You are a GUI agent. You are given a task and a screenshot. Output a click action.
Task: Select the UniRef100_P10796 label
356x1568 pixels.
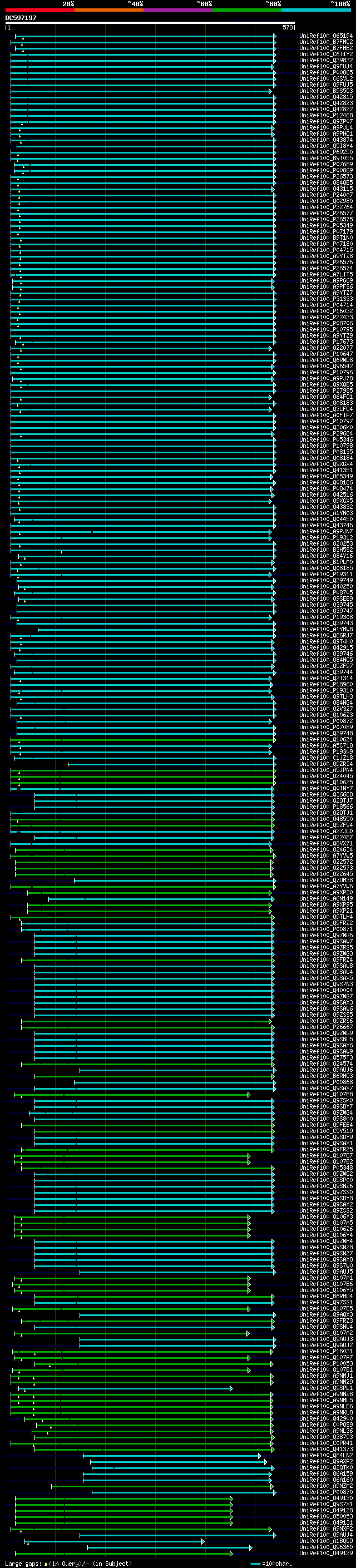click(x=326, y=373)
